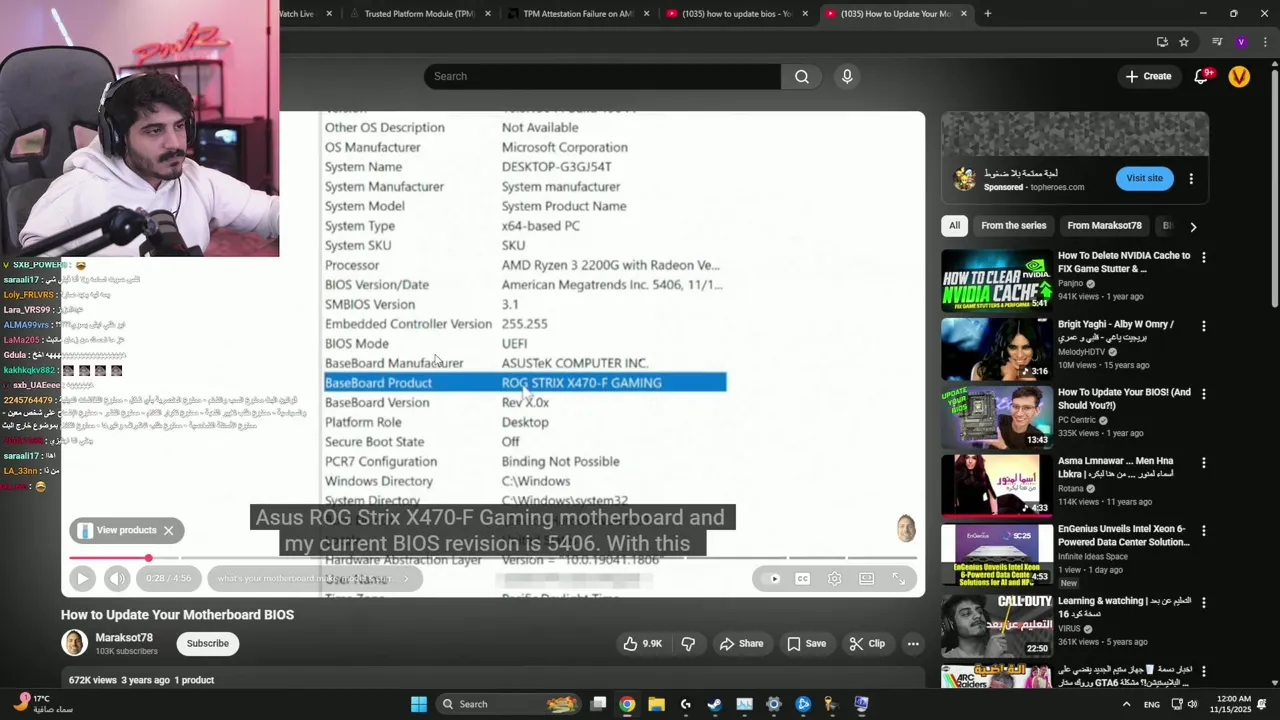Open the Windows Start menu

click(419, 704)
